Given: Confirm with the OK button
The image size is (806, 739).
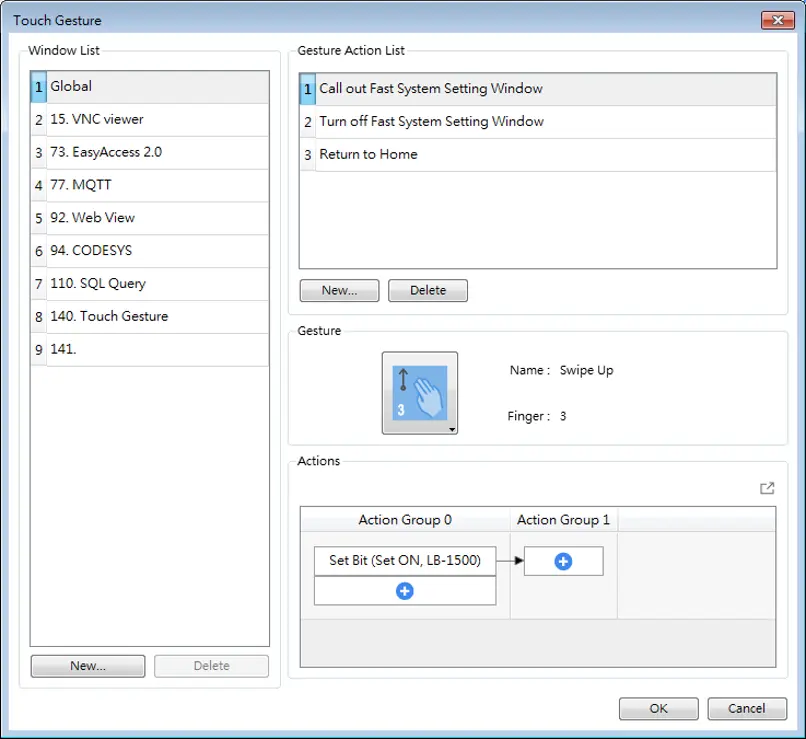Looking at the screenshot, I should (658, 709).
